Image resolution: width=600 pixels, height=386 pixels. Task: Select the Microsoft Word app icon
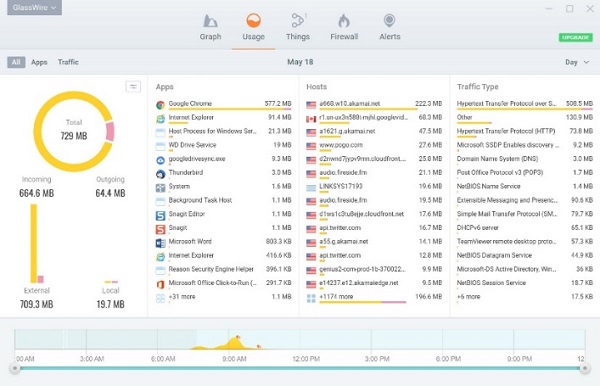click(160, 243)
